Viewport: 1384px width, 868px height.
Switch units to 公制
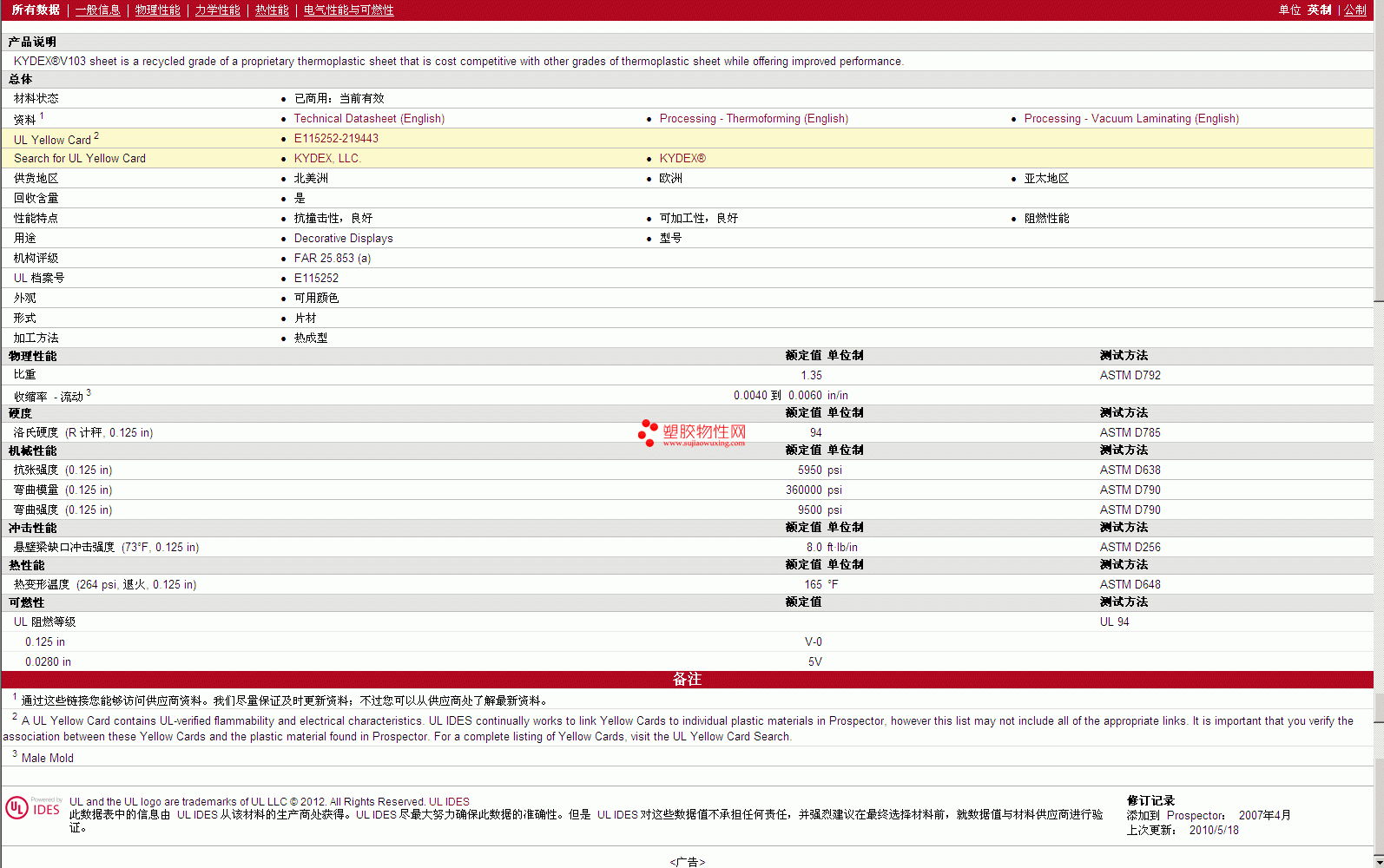click(1356, 10)
